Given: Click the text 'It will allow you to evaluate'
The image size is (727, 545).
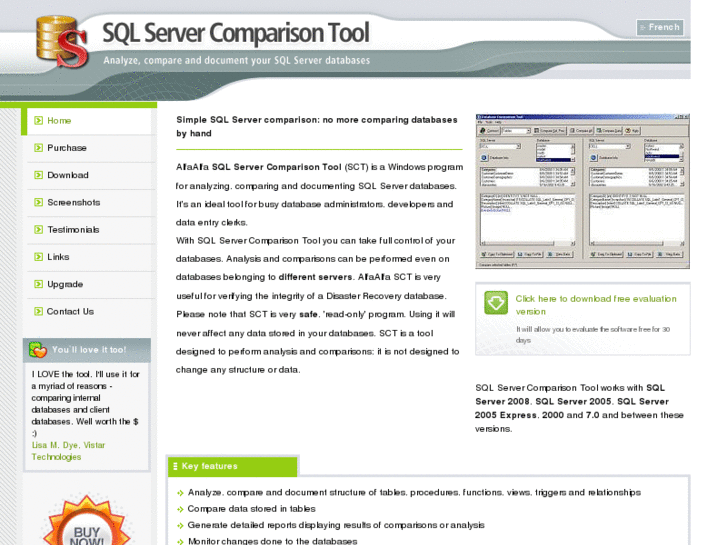Looking at the screenshot, I should coord(593,335).
